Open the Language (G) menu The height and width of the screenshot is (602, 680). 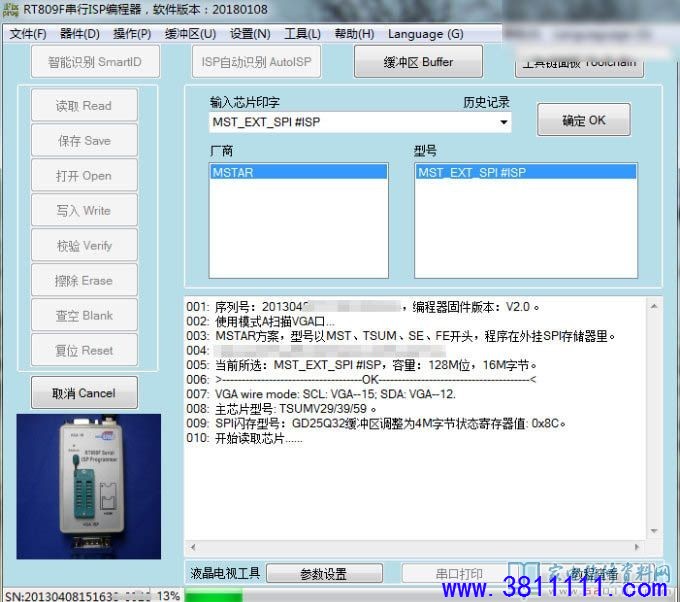[425, 34]
